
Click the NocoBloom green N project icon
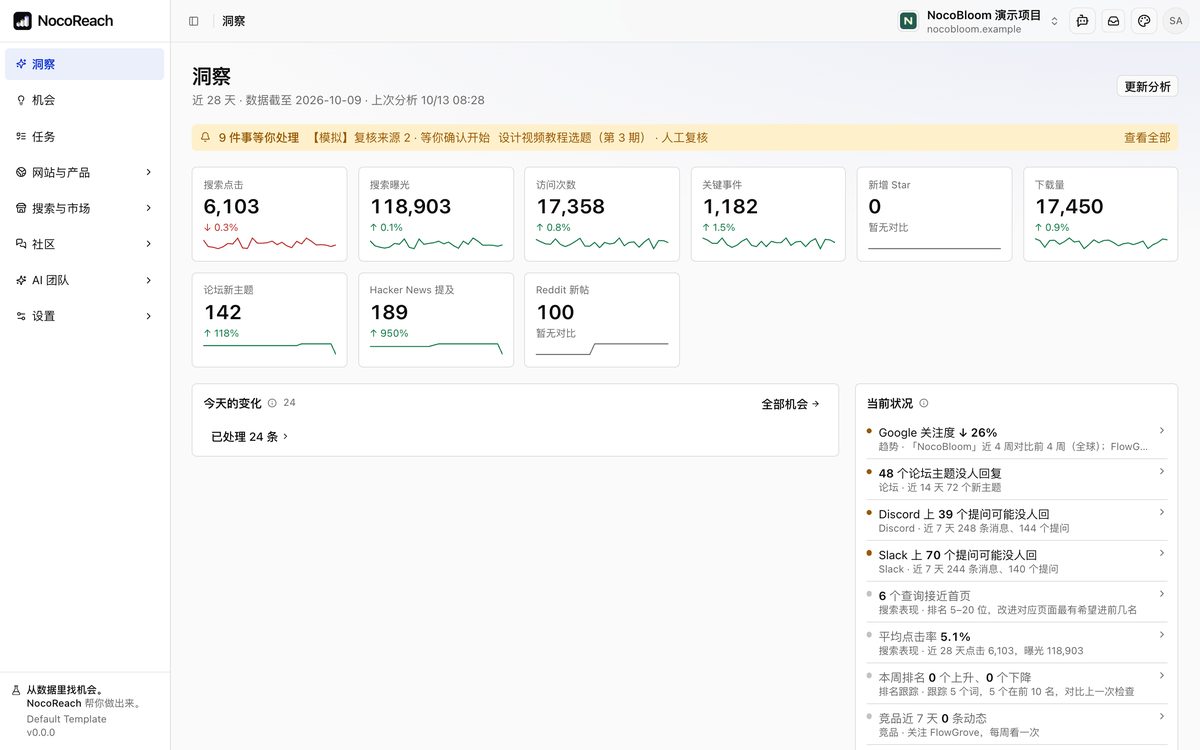tap(908, 21)
